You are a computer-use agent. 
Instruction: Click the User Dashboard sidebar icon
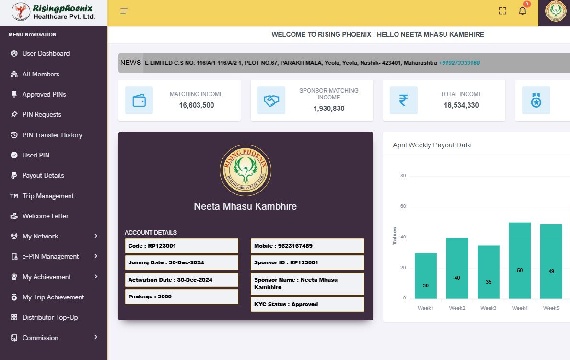(x=14, y=53)
